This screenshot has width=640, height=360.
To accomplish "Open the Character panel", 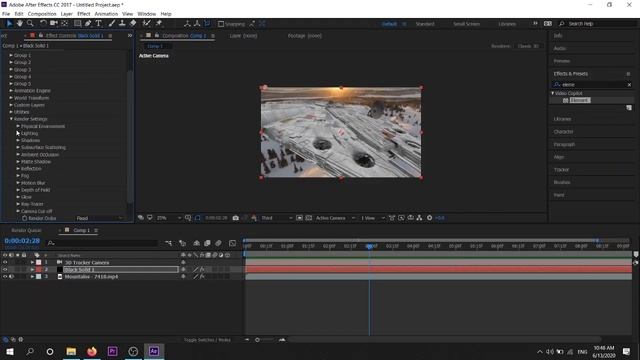I will click(x=563, y=131).
